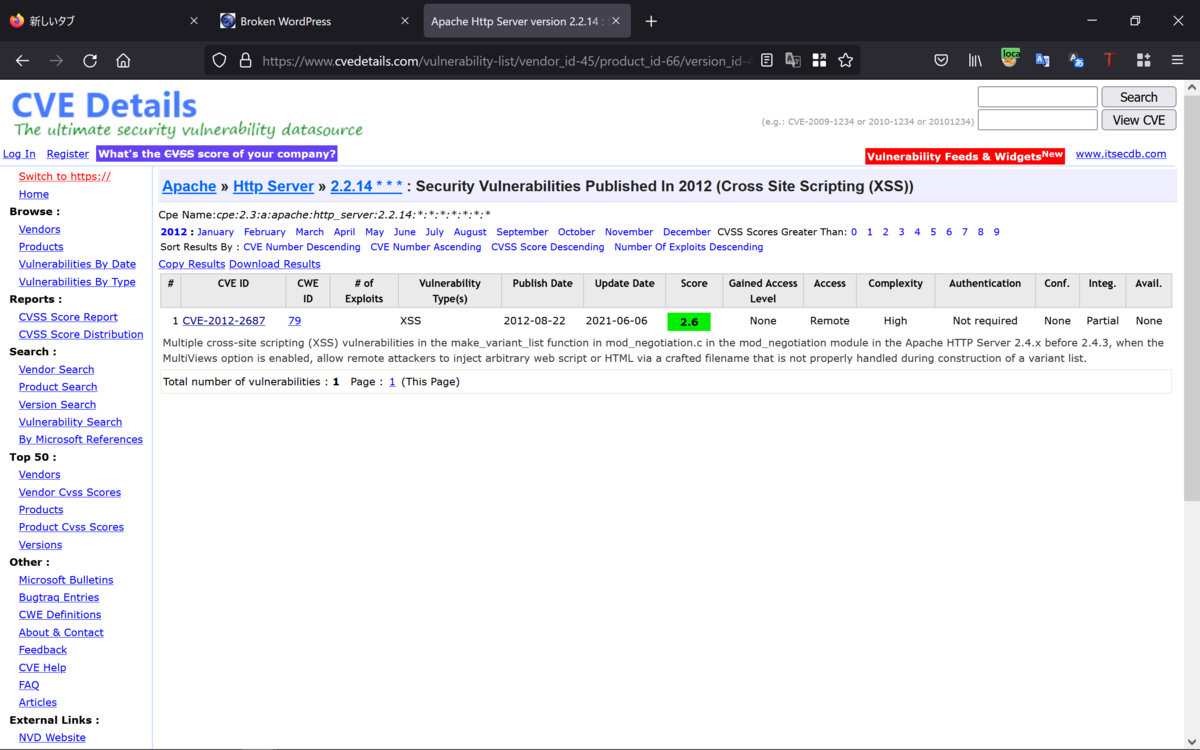Filter results by December
This screenshot has height=750, width=1200.
pos(687,232)
